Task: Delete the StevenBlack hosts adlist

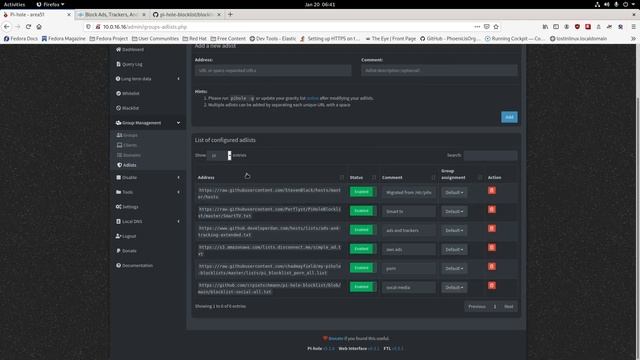Action: tap(492, 191)
